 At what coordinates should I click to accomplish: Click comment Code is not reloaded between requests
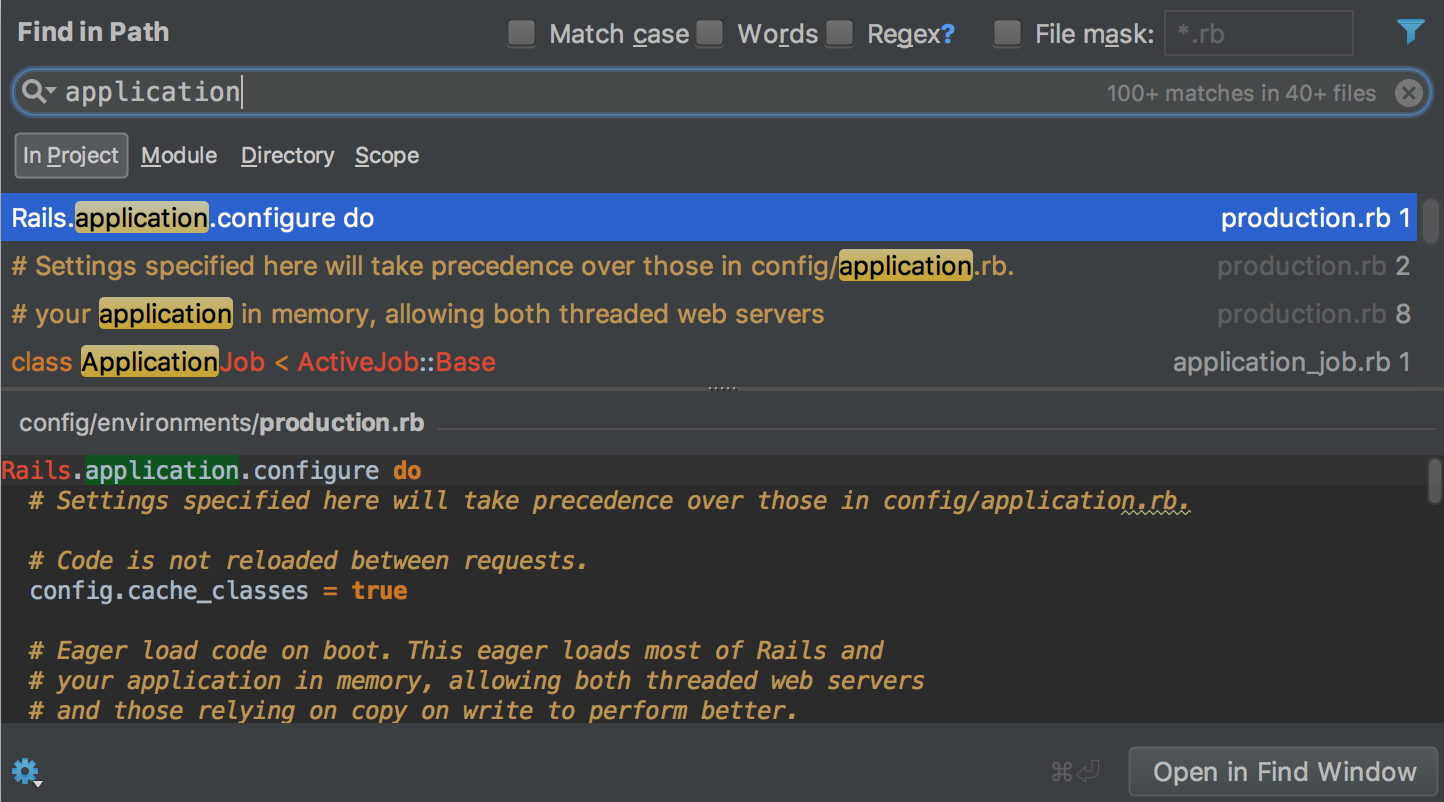308,560
